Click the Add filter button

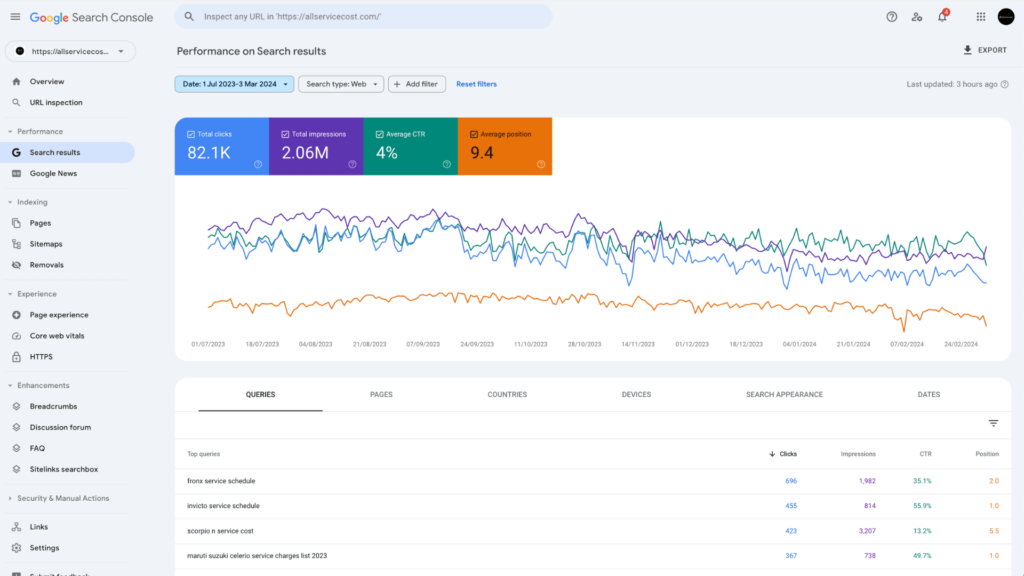(417, 84)
